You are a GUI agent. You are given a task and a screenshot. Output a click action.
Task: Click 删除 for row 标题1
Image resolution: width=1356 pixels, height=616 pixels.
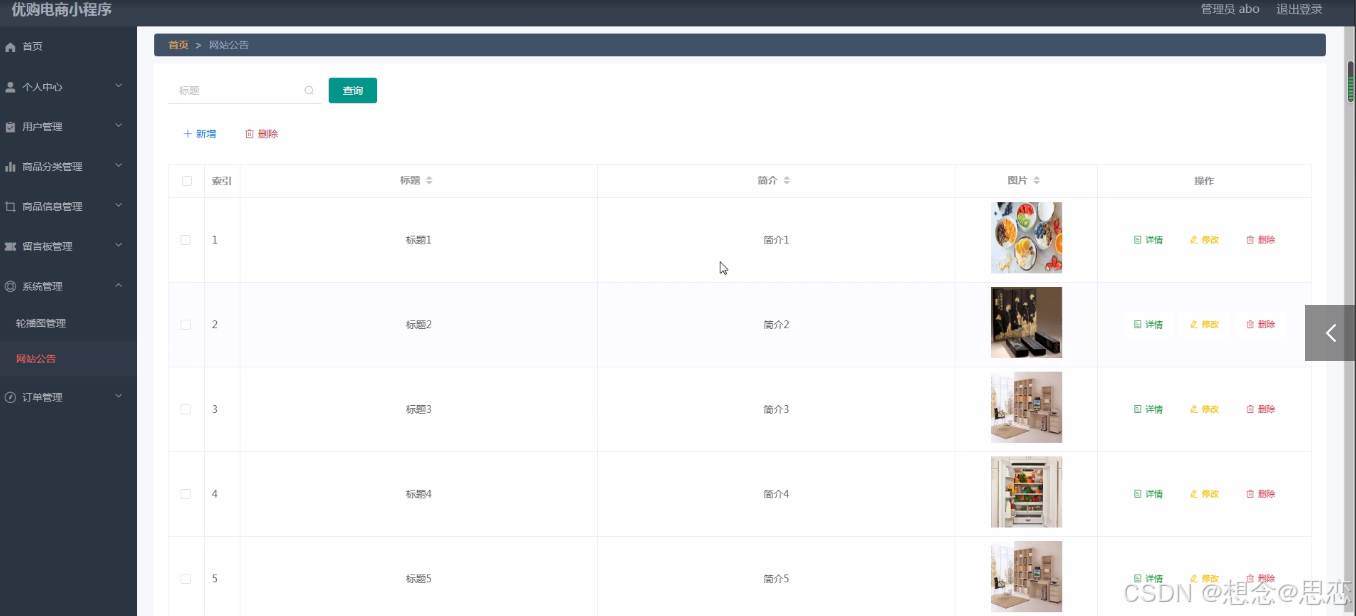[x=1260, y=240]
